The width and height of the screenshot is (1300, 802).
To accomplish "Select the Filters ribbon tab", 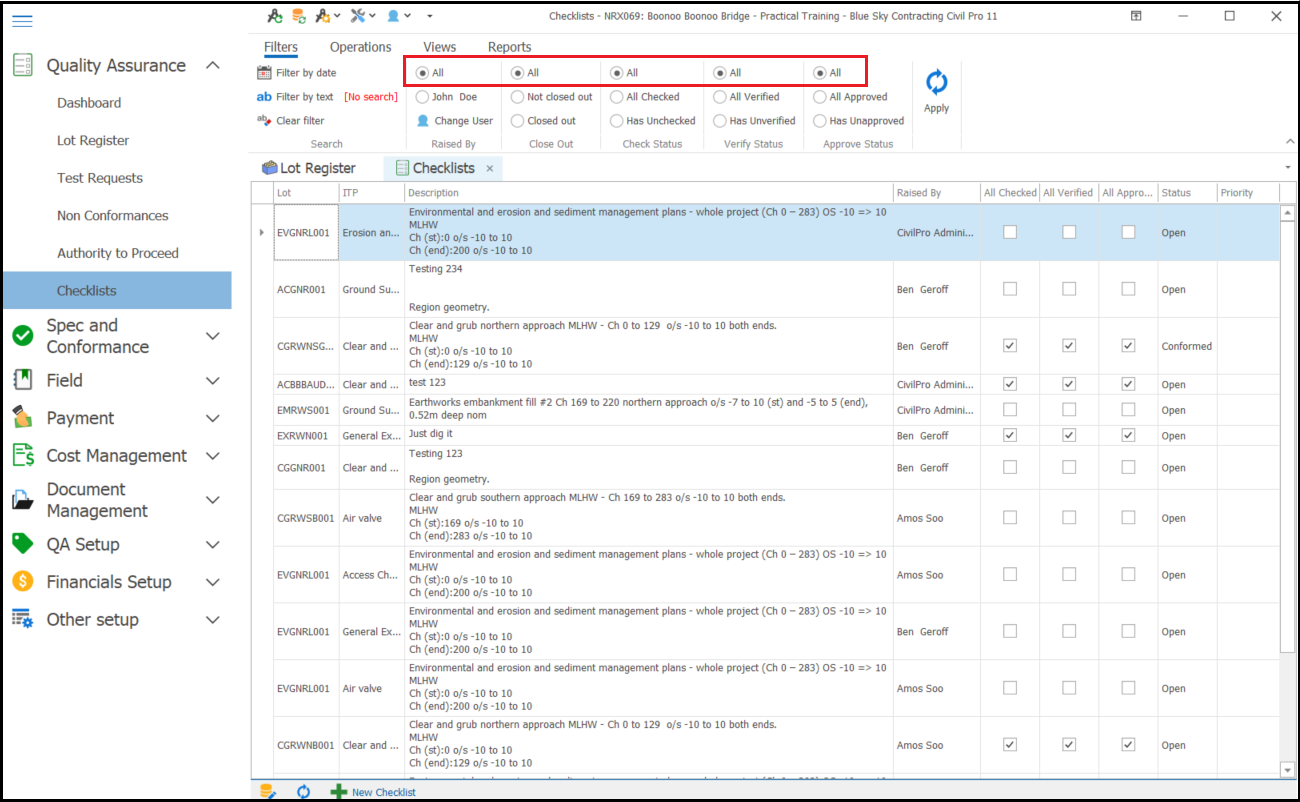I will pyautogui.click(x=281, y=47).
